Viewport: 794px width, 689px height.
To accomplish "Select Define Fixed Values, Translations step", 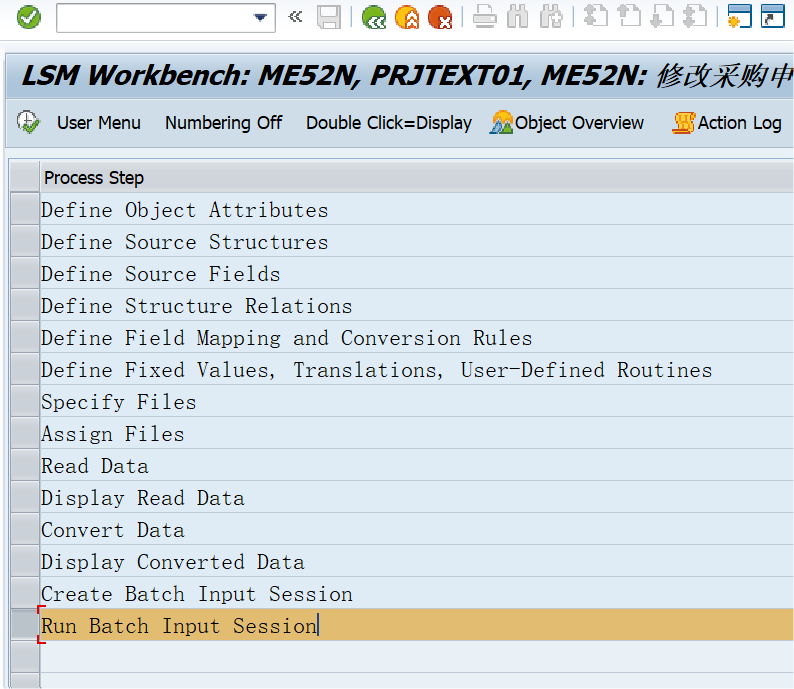I will coord(416,370).
